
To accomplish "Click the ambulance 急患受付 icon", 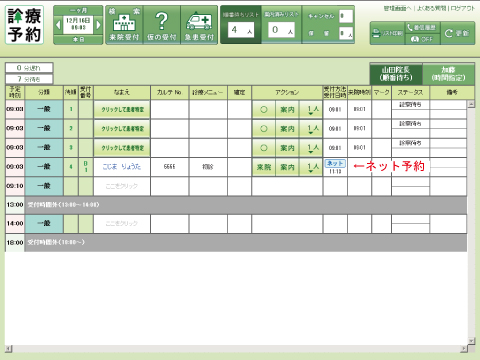I will pos(199,25).
